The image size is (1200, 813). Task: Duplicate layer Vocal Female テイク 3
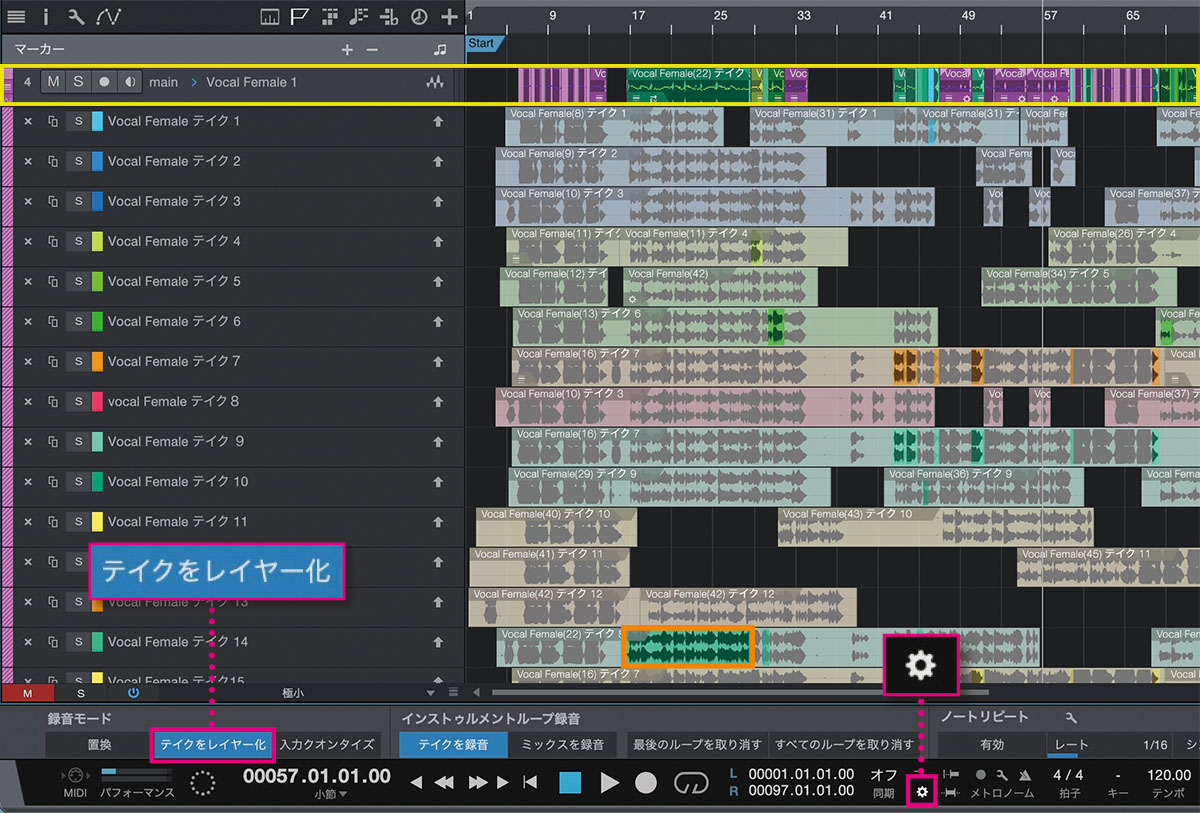pos(53,201)
